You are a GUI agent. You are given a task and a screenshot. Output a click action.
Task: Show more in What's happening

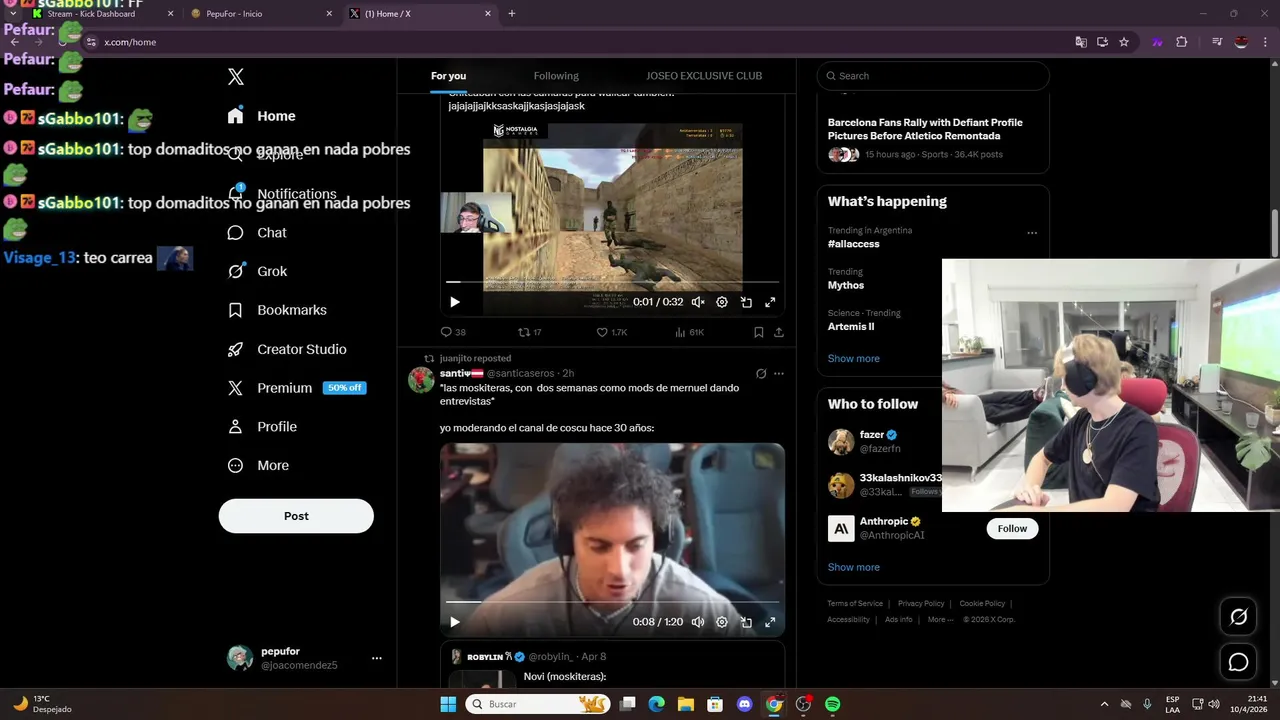tap(854, 358)
